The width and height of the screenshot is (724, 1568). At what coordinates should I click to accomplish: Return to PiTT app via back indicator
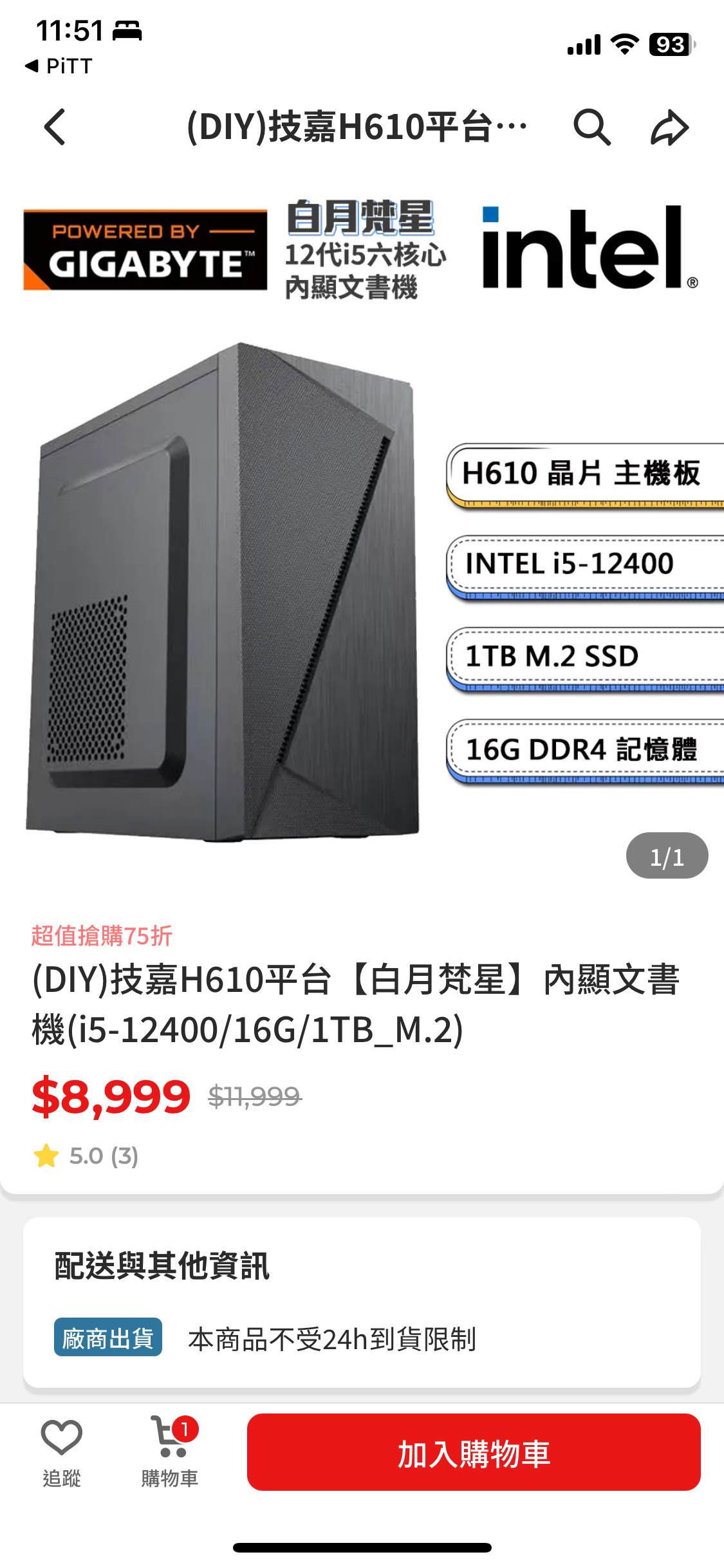pyautogui.click(x=59, y=66)
